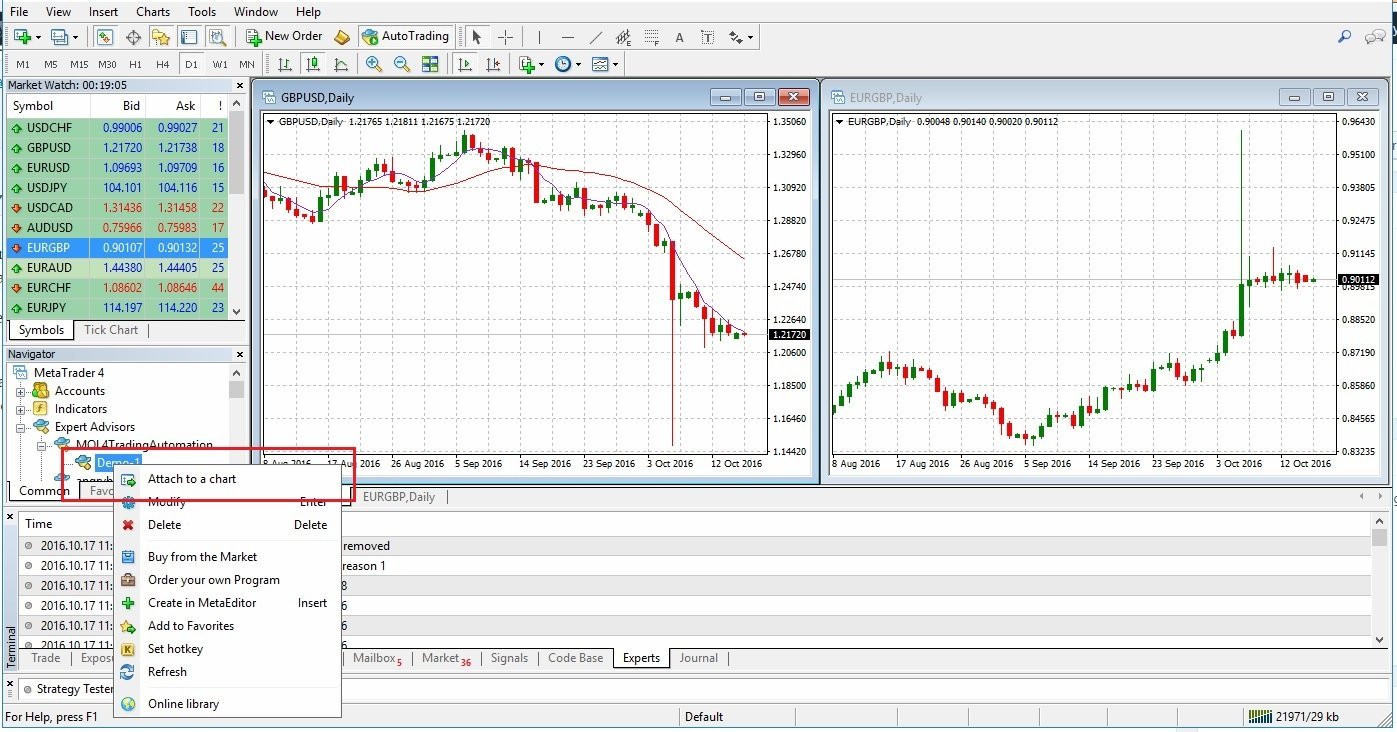This screenshot has width=1397, height=732.
Task: Open the Charts menu
Action: click(x=153, y=12)
